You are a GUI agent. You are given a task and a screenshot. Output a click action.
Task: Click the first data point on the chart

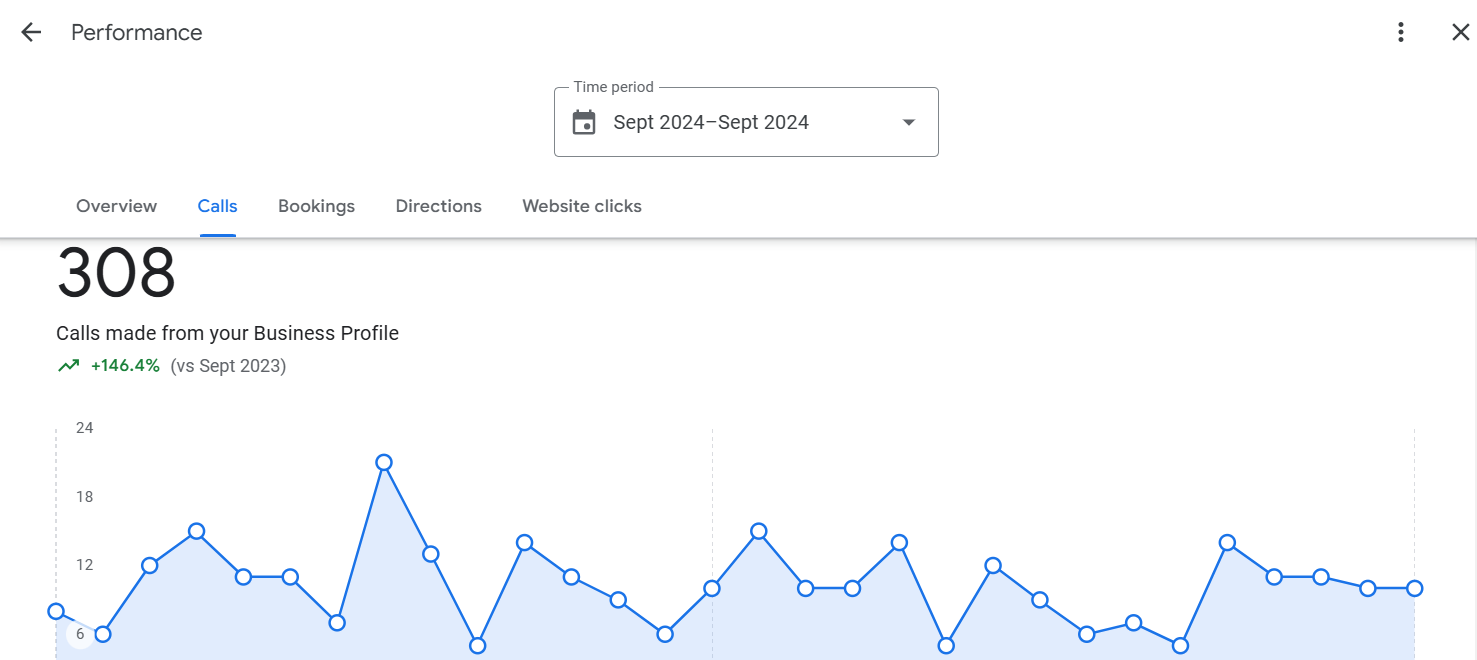coord(56,612)
